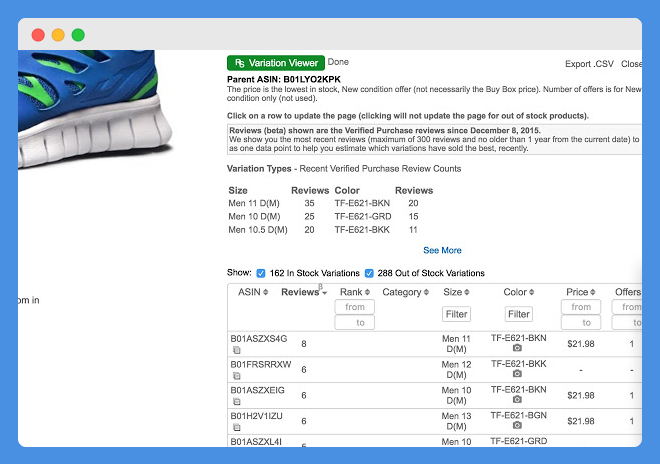The height and width of the screenshot is (464, 660).
Task: Select ASIN B01H2V1IZU text
Action: coord(256,416)
